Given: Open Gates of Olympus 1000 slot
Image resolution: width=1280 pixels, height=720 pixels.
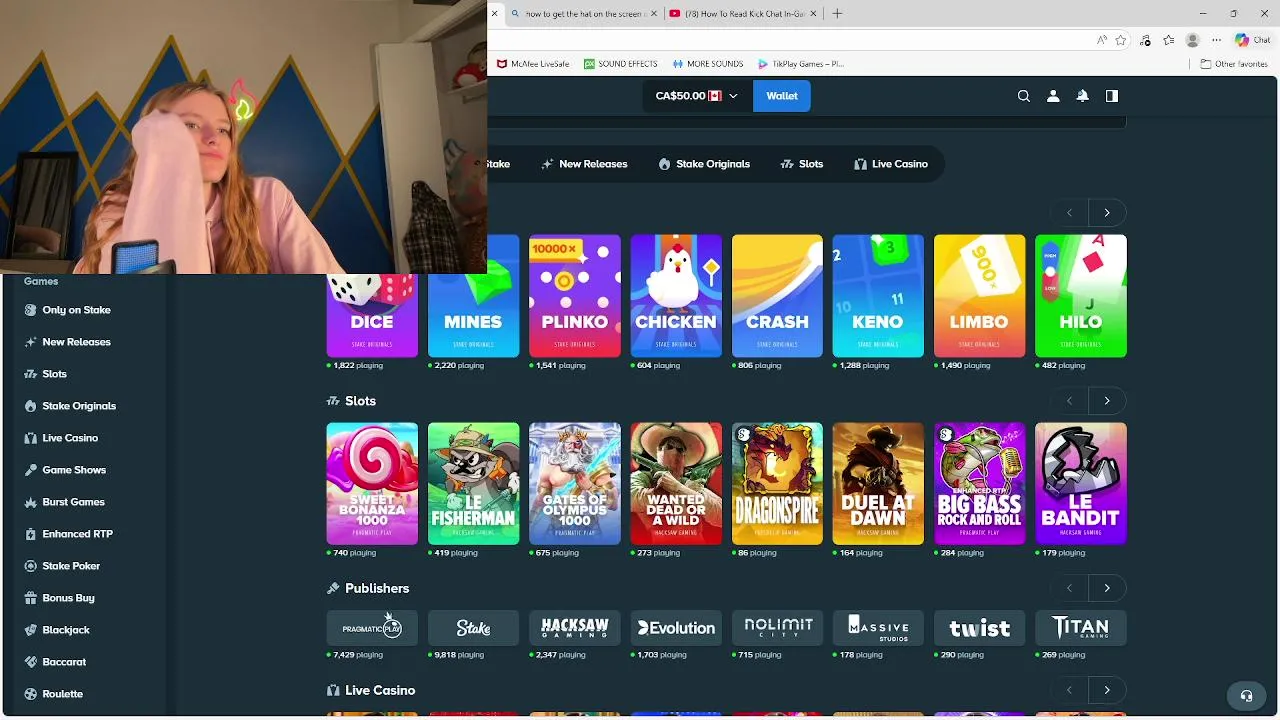Looking at the screenshot, I should click(x=575, y=484).
